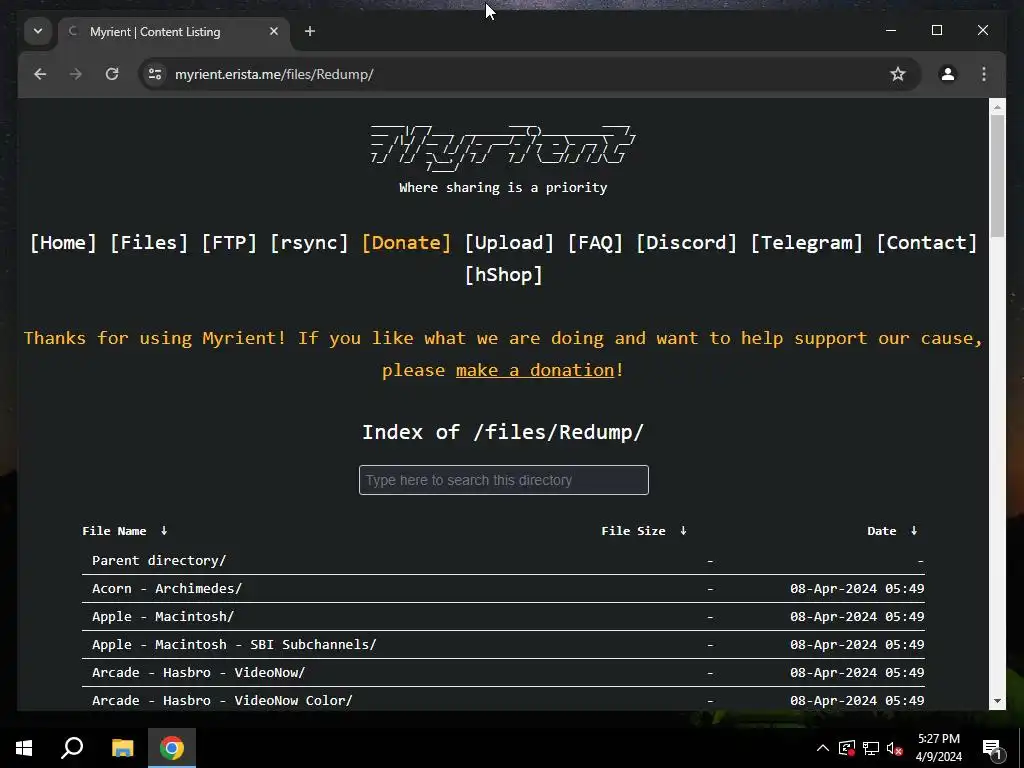
Task: Reload the Myrient page
Action: pyautogui.click(x=112, y=74)
